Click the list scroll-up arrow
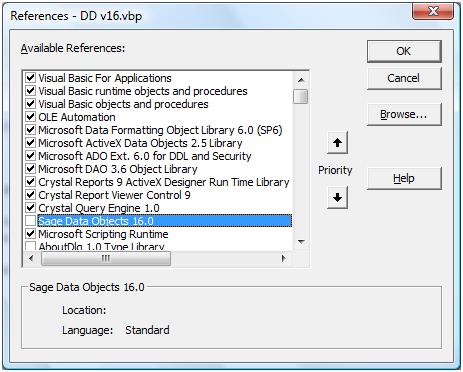Image resolution: width=463 pixels, height=372 pixels. [x=301, y=80]
